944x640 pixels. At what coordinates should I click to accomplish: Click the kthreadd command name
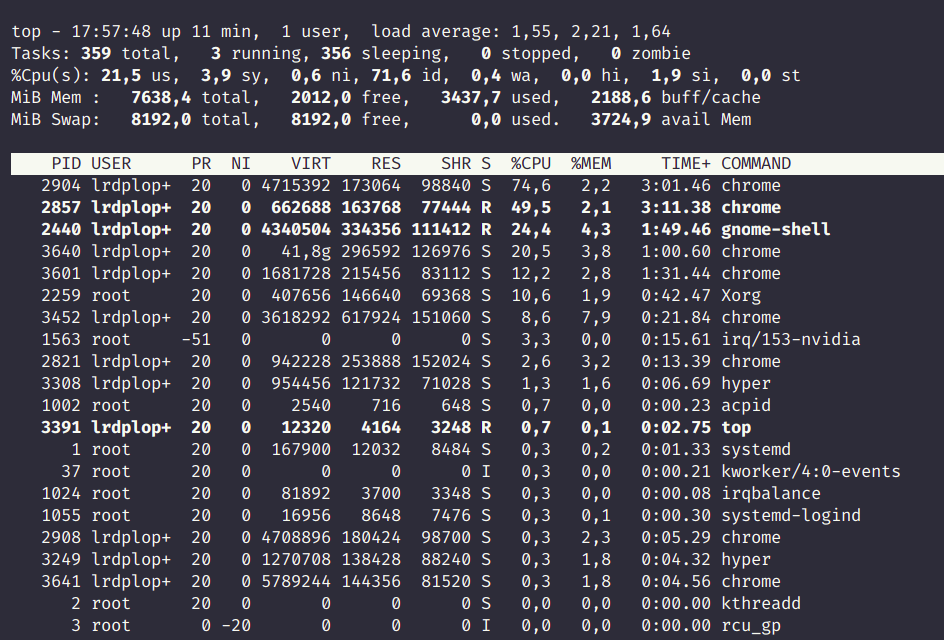pos(761,604)
